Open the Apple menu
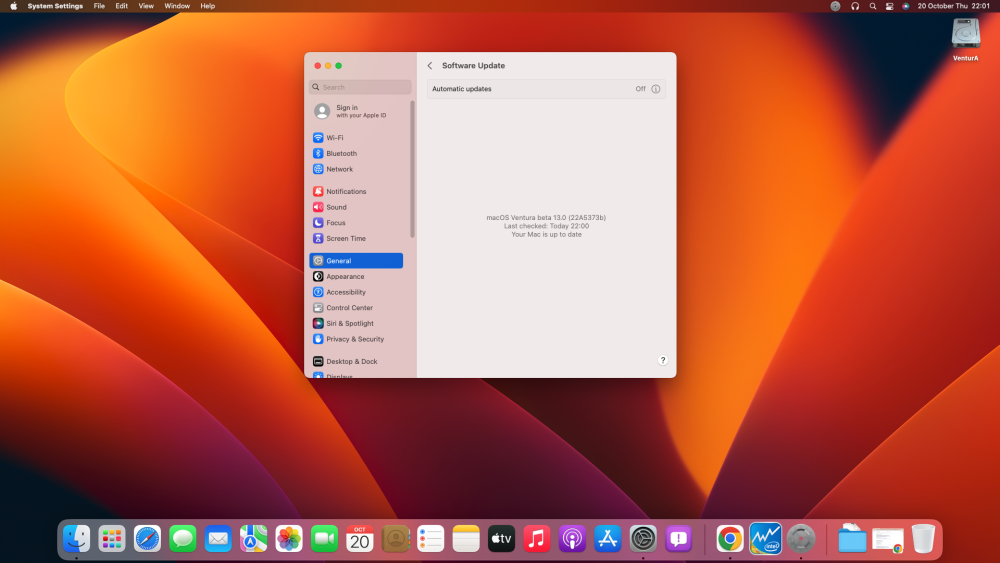This screenshot has width=1000, height=563. [x=13, y=6]
